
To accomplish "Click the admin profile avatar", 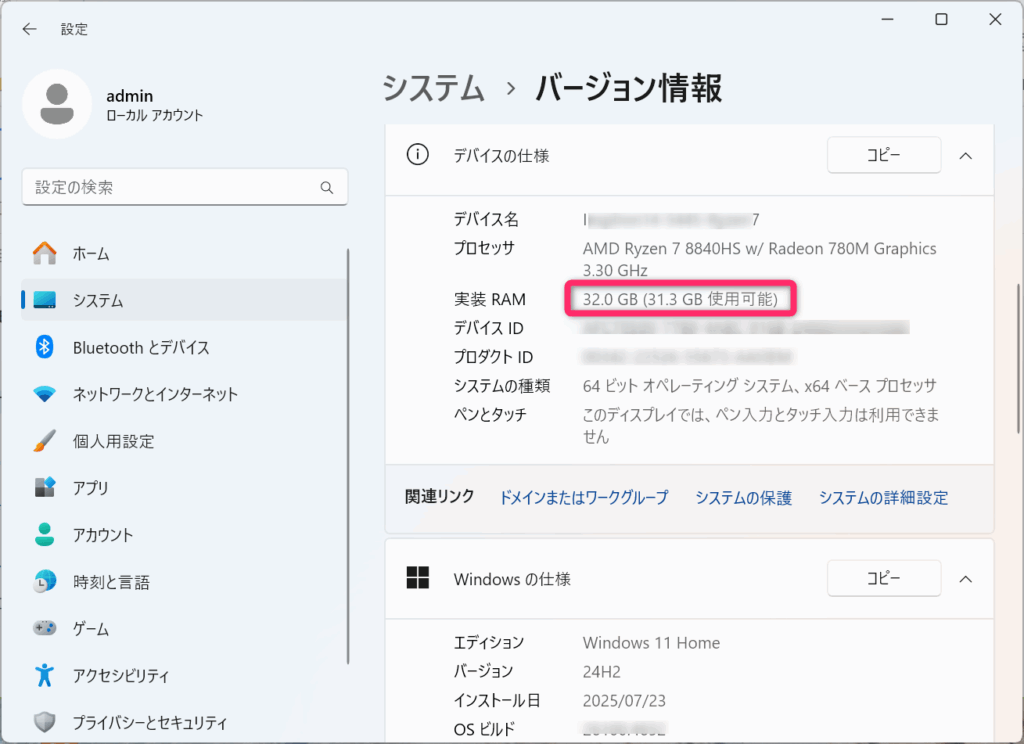I will [57, 104].
